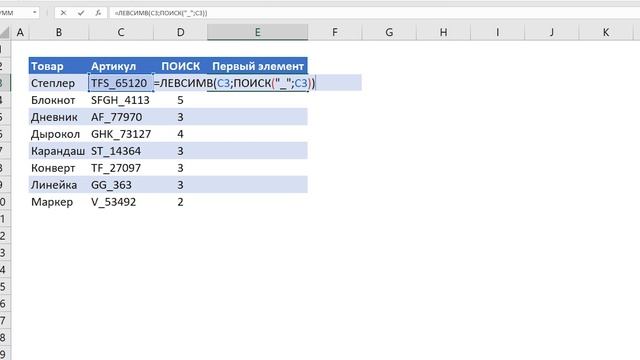Image resolution: width=640 pixels, height=360 pixels.
Task: Open the Name Box dropdown arrow
Action: [35, 13]
